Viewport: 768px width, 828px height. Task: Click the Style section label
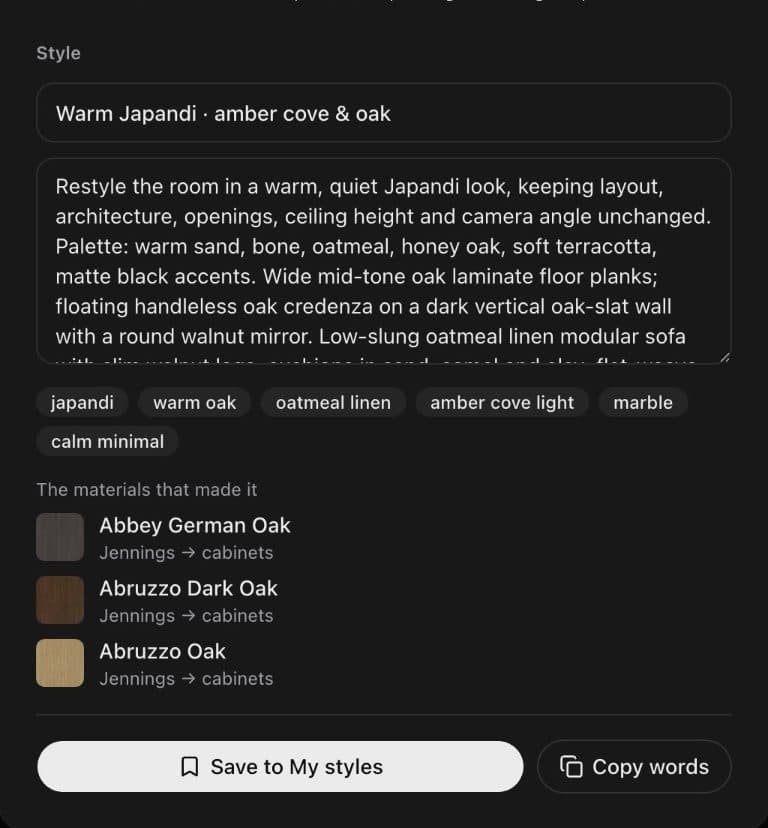click(59, 53)
